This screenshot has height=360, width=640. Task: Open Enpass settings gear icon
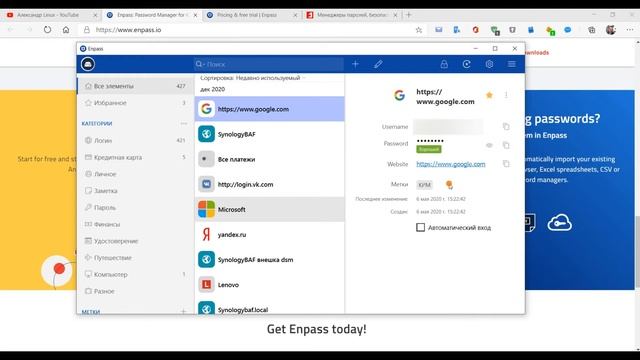point(489,64)
